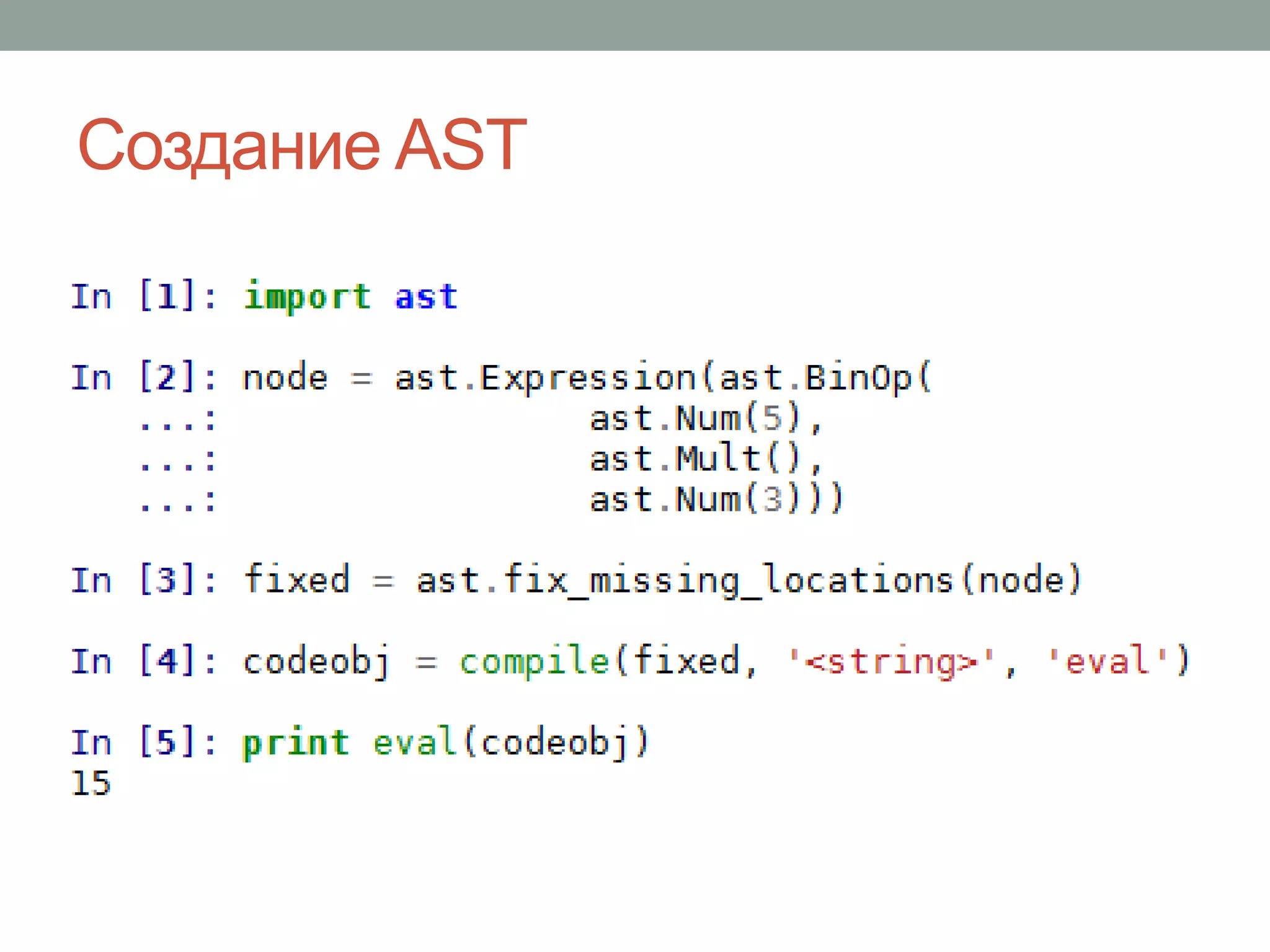Click the 'codeobj = compile(fixed,' code
This screenshot has width=1270, height=952.
pos(500,661)
